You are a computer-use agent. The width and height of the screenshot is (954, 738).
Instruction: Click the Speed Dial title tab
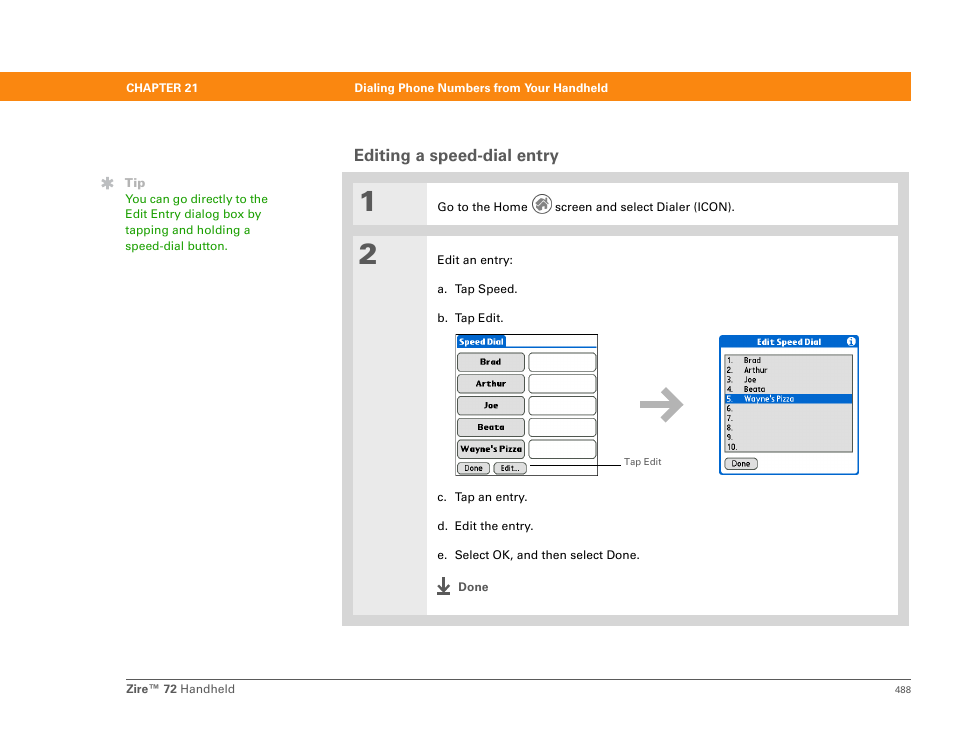[x=481, y=342]
